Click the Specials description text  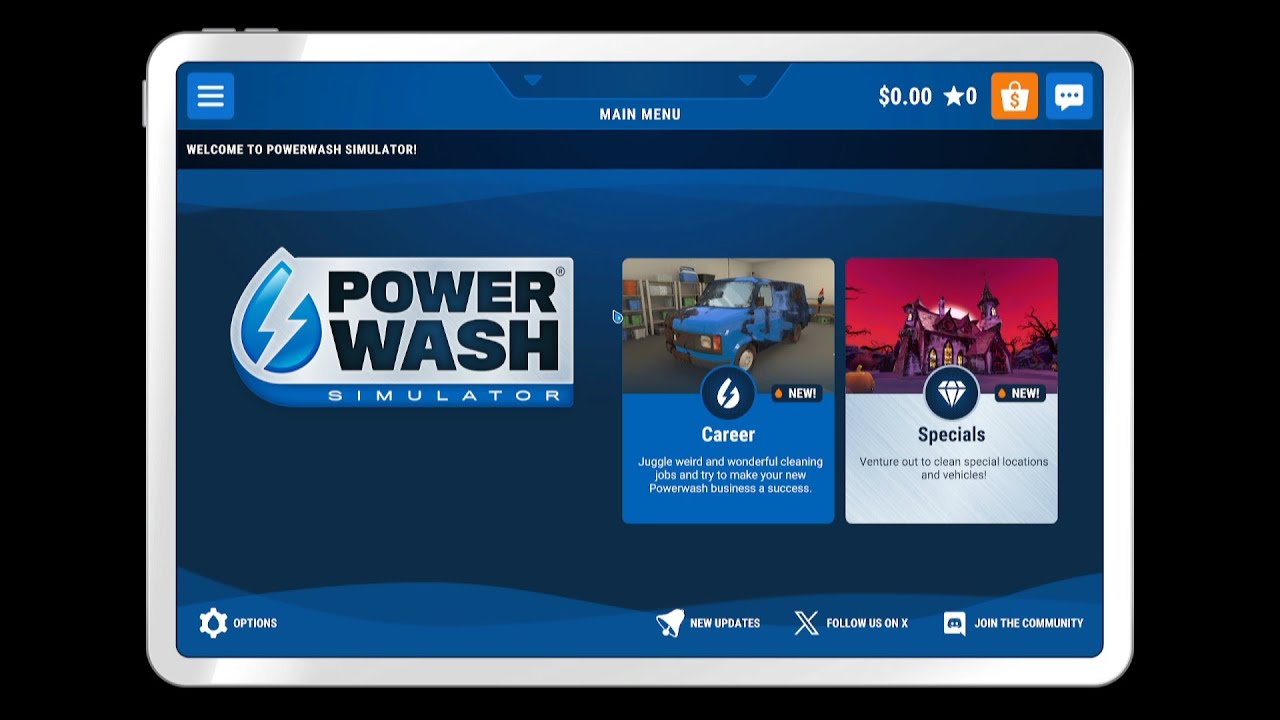[x=954, y=468]
